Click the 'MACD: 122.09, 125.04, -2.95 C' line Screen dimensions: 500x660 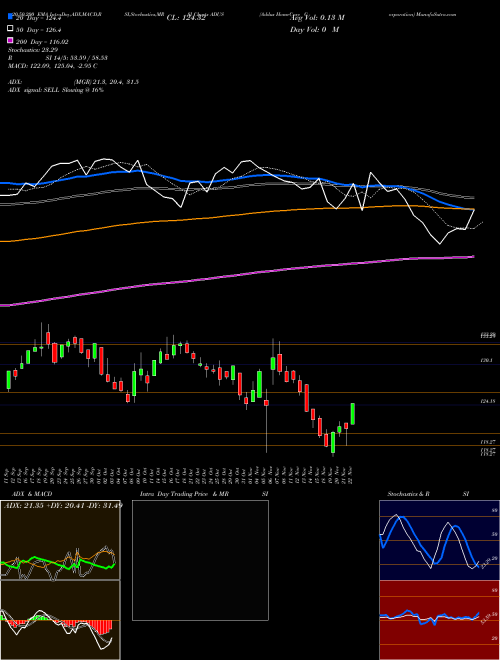coord(53,66)
